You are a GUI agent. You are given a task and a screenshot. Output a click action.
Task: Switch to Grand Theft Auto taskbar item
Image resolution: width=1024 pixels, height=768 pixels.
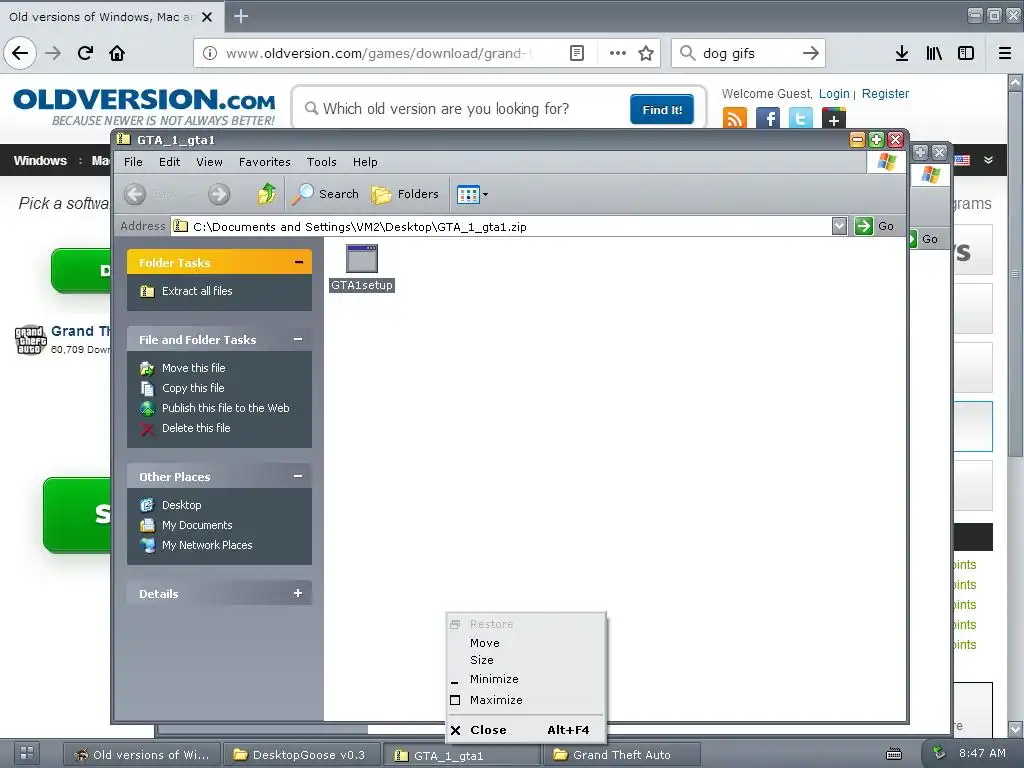pos(622,755)
